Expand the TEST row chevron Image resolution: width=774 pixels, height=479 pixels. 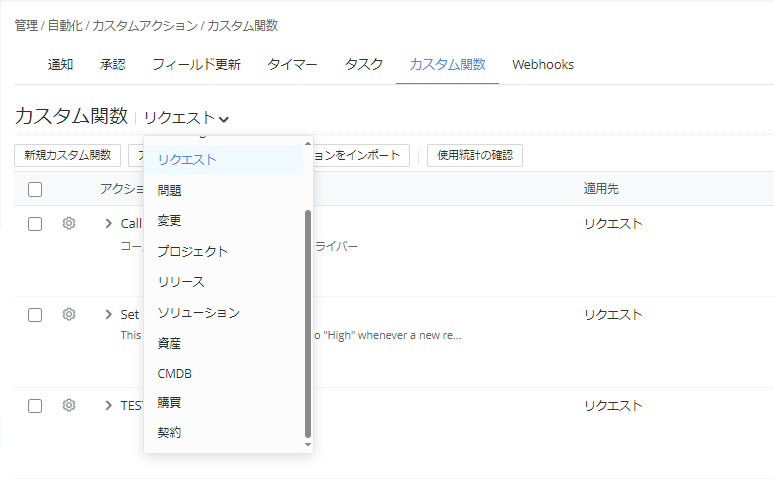pyautogui.click(x=108, y=406)
